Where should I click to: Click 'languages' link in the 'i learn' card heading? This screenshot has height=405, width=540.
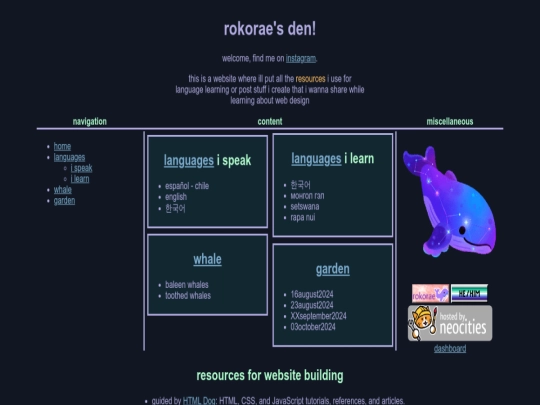tap(316, 159)
